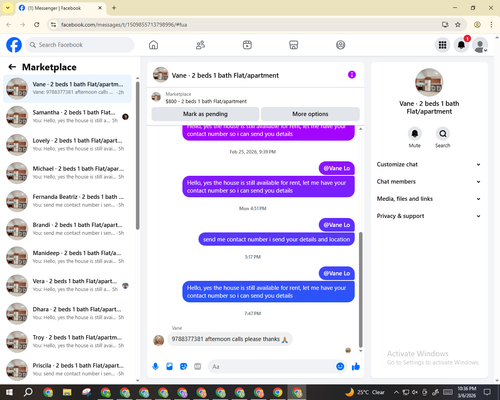Viewport: 500px width, 400px height.
Task: Open the emoji picker in message box
Action: pos(340,367)
